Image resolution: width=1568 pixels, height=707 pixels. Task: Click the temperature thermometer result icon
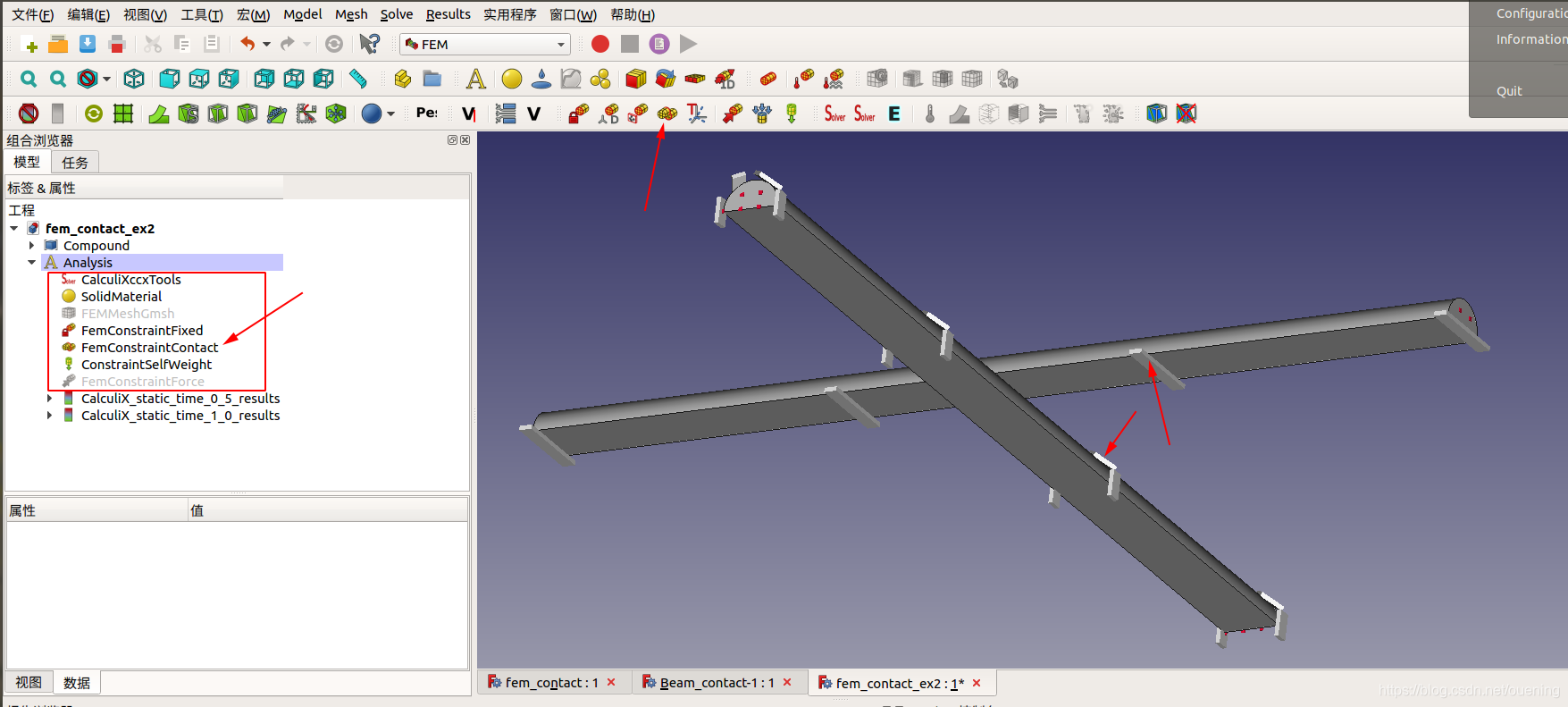(930, 114)
